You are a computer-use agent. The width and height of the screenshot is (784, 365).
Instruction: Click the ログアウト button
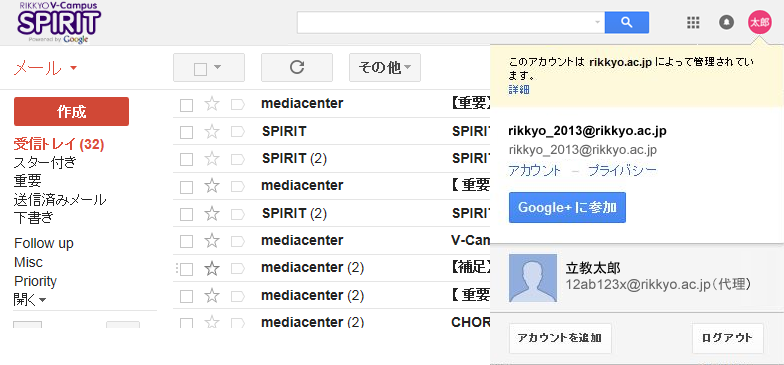tap(728, 338)
